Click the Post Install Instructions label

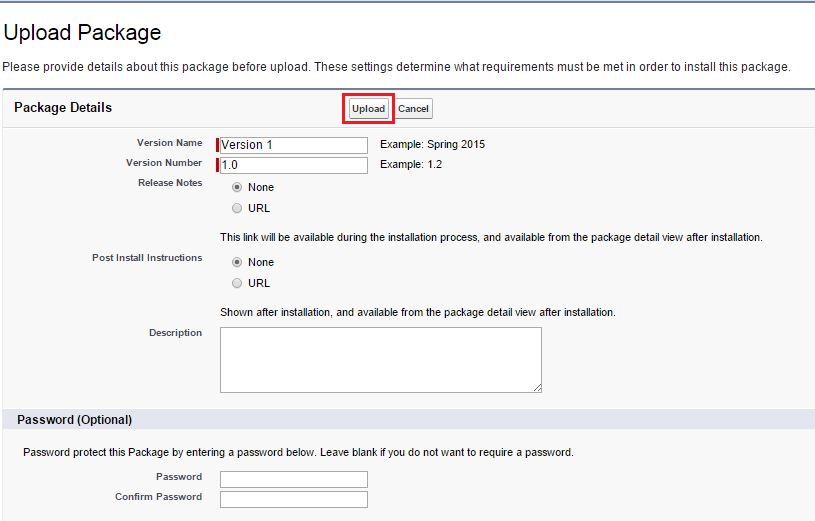coord(147,258)
